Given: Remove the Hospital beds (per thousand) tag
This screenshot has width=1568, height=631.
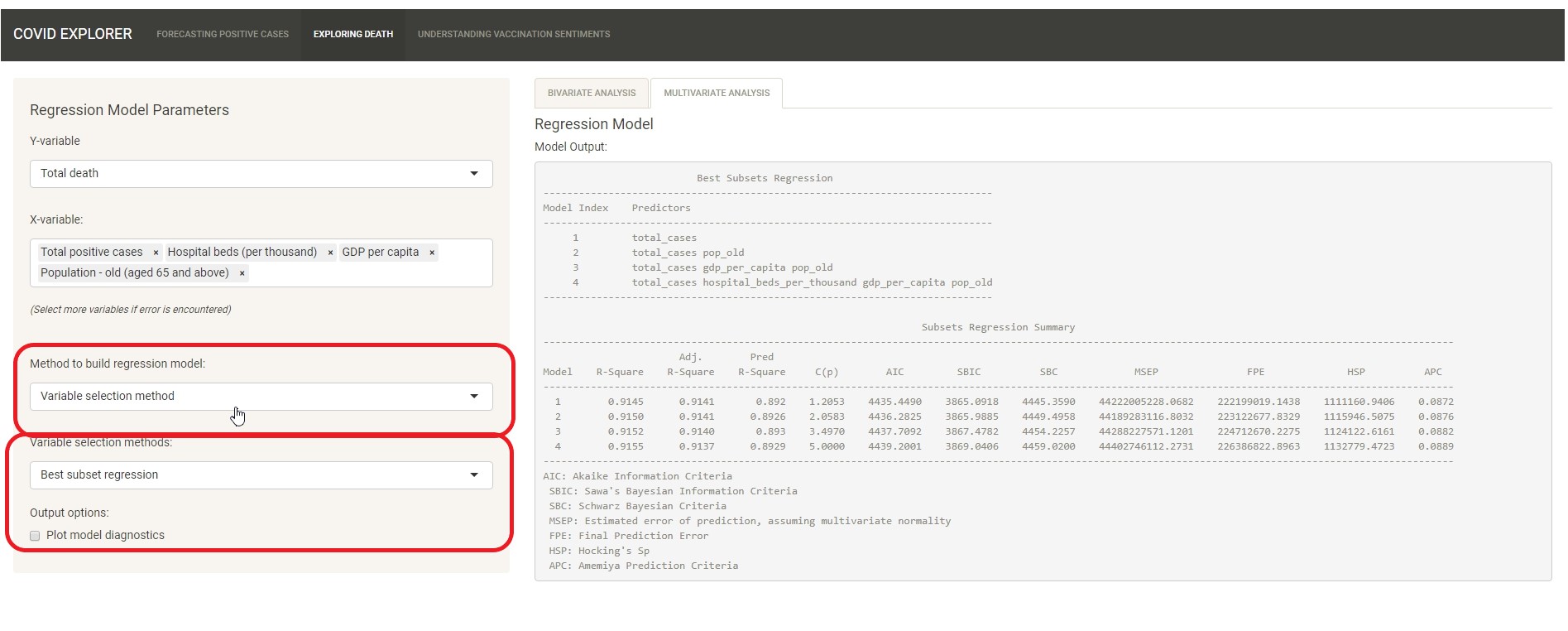Looking at the screenshot, I should (330, 253).
